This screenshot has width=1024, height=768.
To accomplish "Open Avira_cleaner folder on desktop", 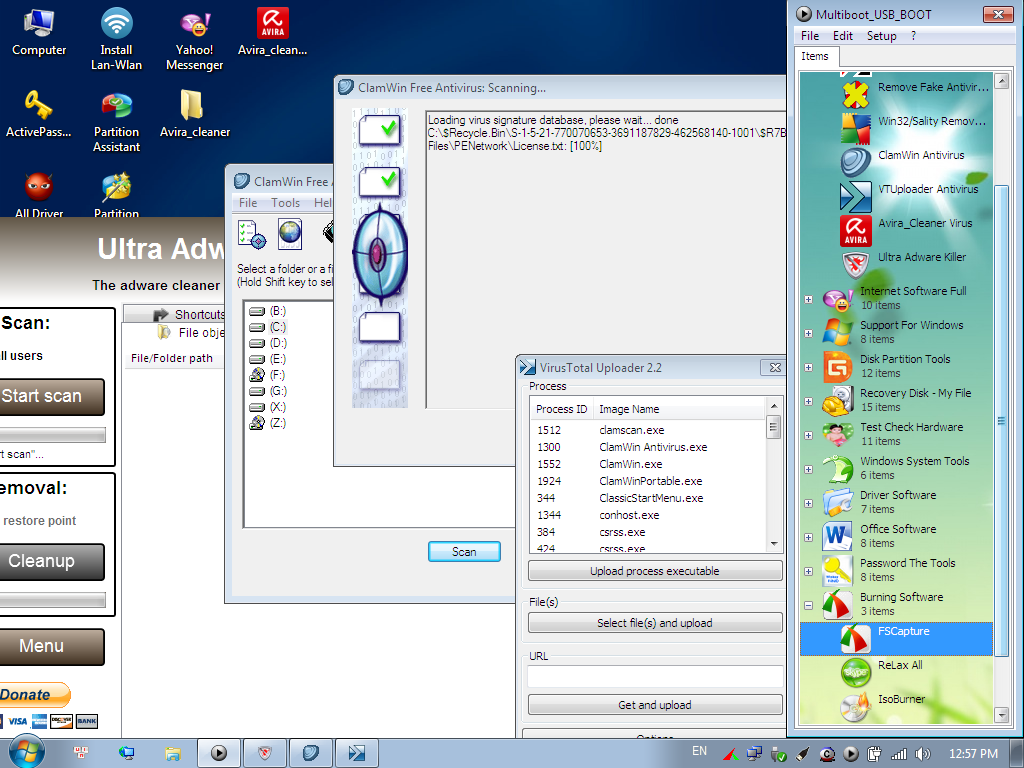I will tap(195, 114).
